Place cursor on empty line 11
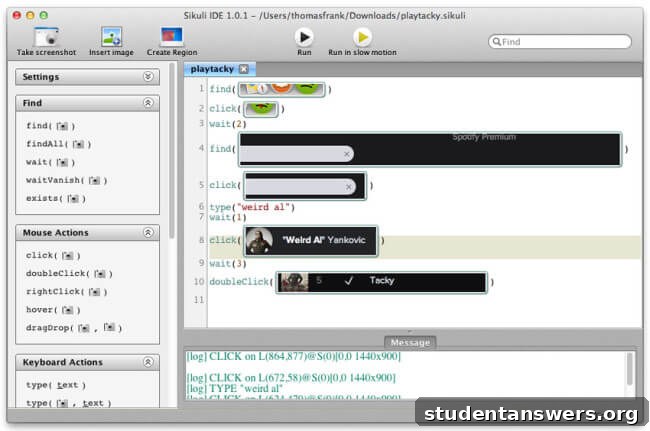650x431 pixels. coord(424,300)
